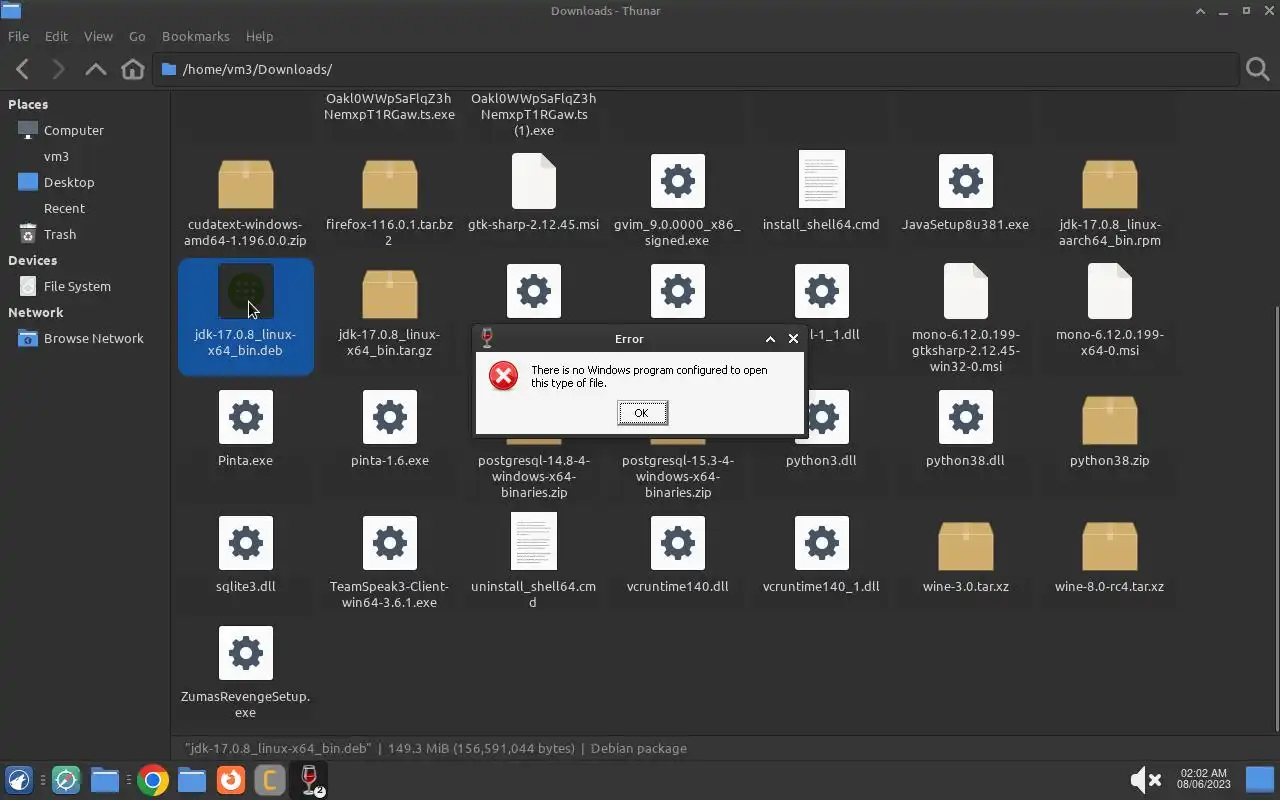Select ZumasRevengeSetup.exe gear icon
Viewport: 1280px width, 800px height.
point(246,653)
